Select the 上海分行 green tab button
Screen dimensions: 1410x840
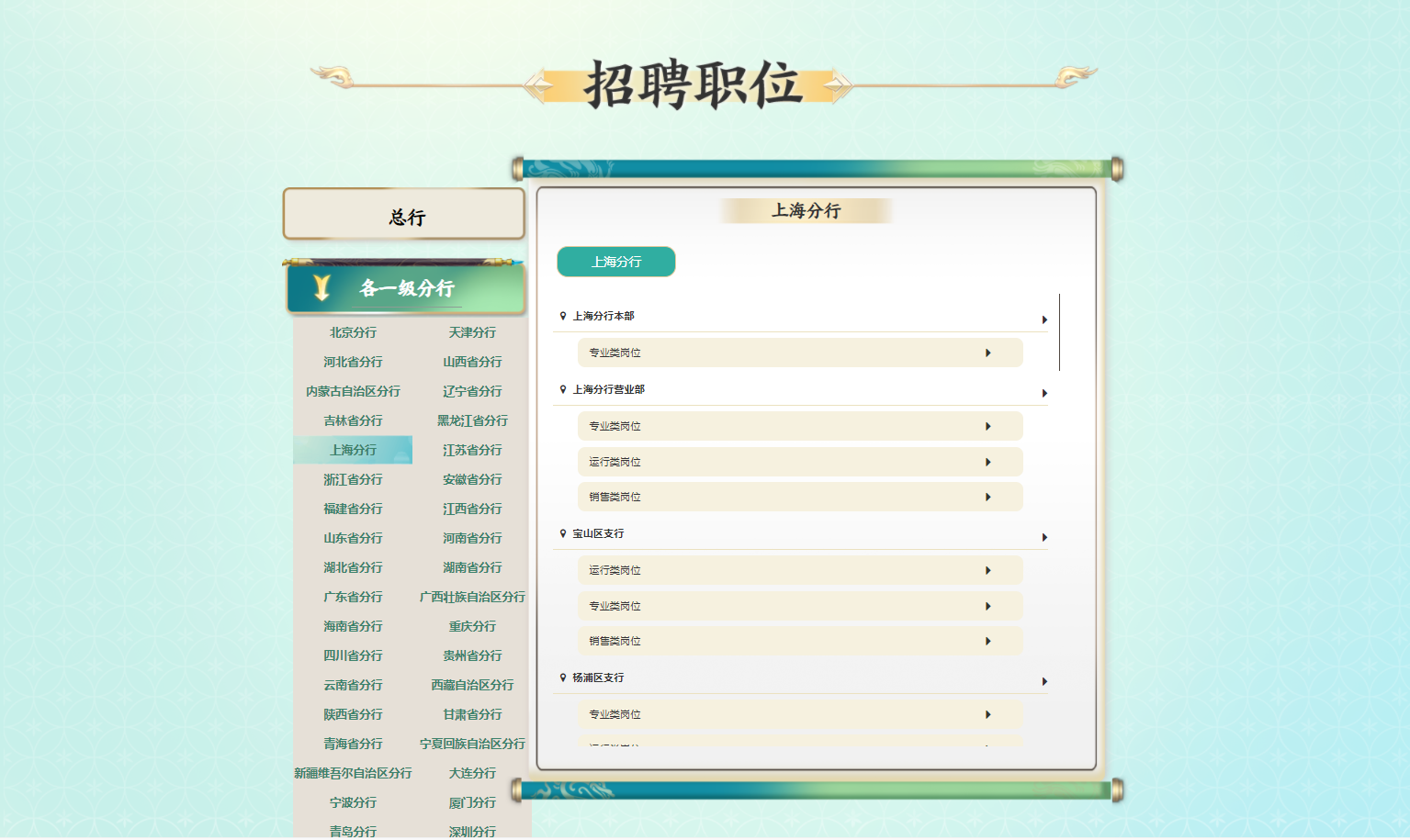tap(616, 262)
